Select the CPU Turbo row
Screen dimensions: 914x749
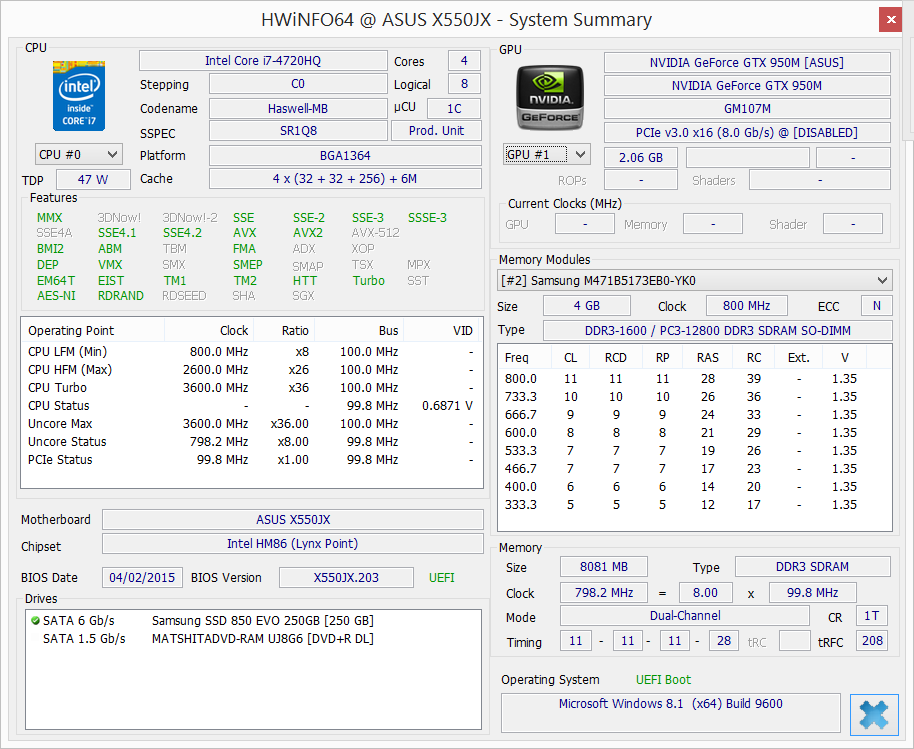click(252, 388)
